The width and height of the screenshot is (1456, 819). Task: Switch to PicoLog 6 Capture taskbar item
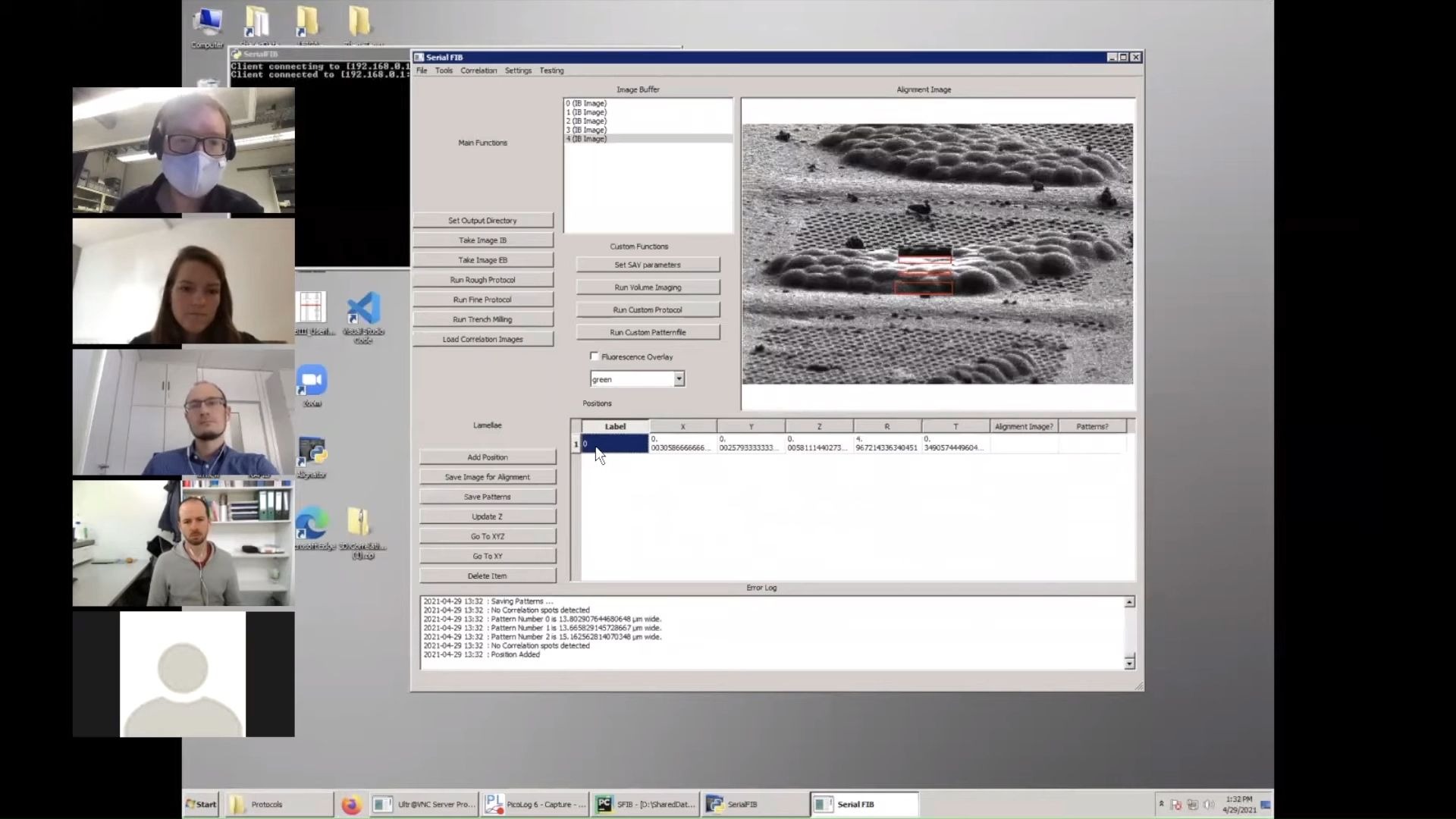(535, 805)
